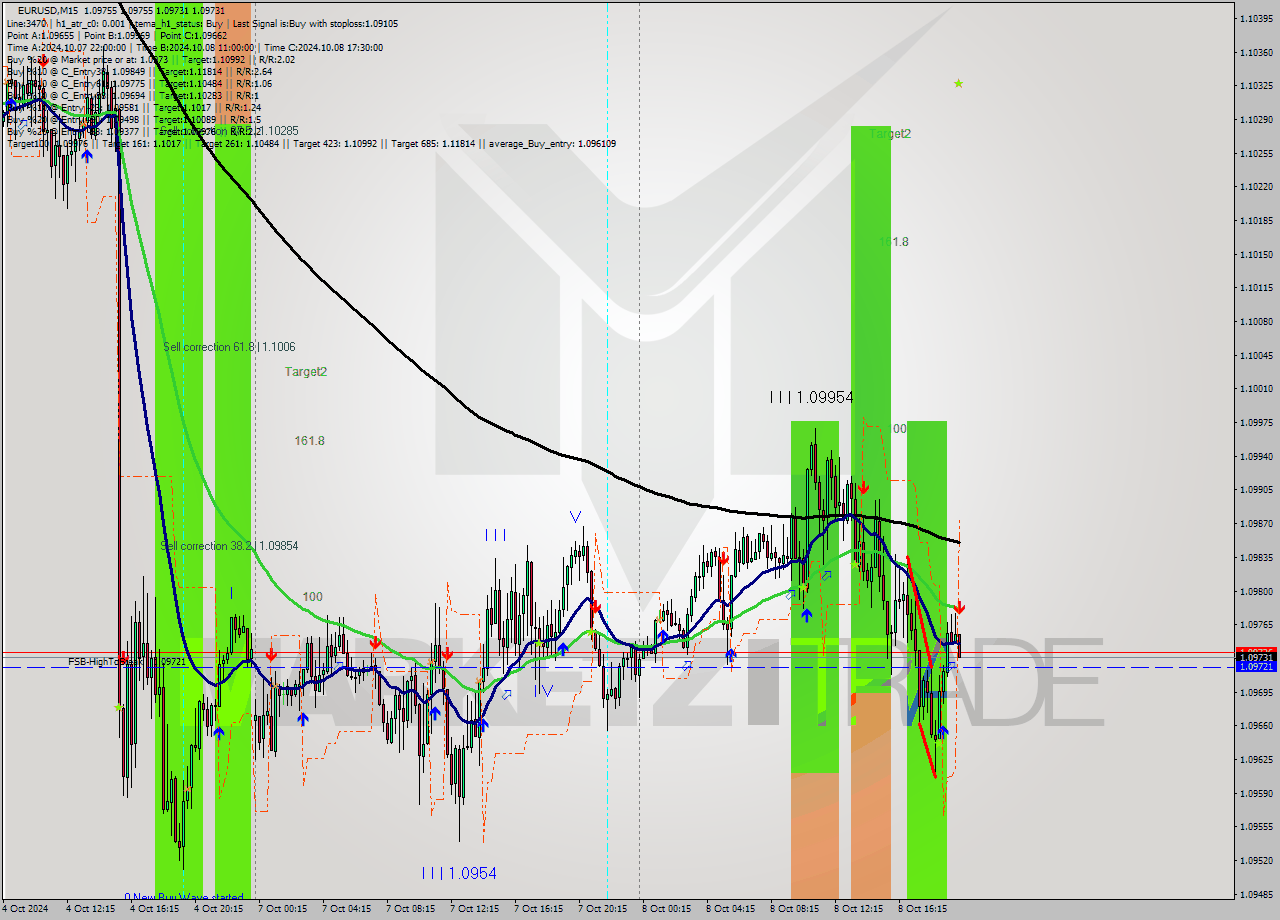Select the yellow-green star marker

(958, 83)
